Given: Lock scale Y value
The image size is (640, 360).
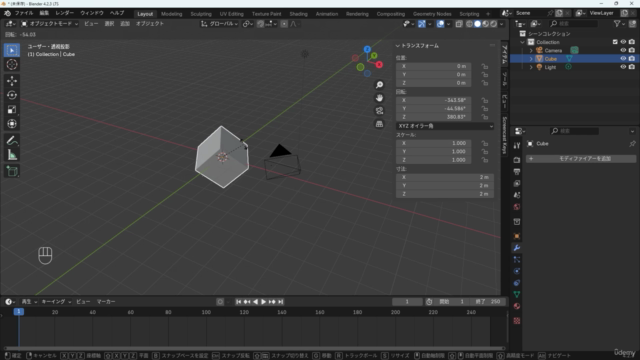Looking at the screenshot, I should pos(484,151).
